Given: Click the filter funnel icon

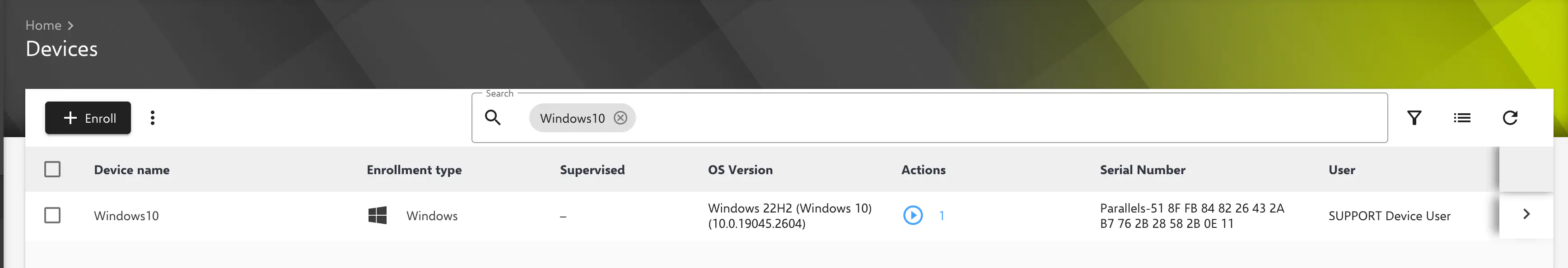Looking at the screenshot, I should point(1414,118).
